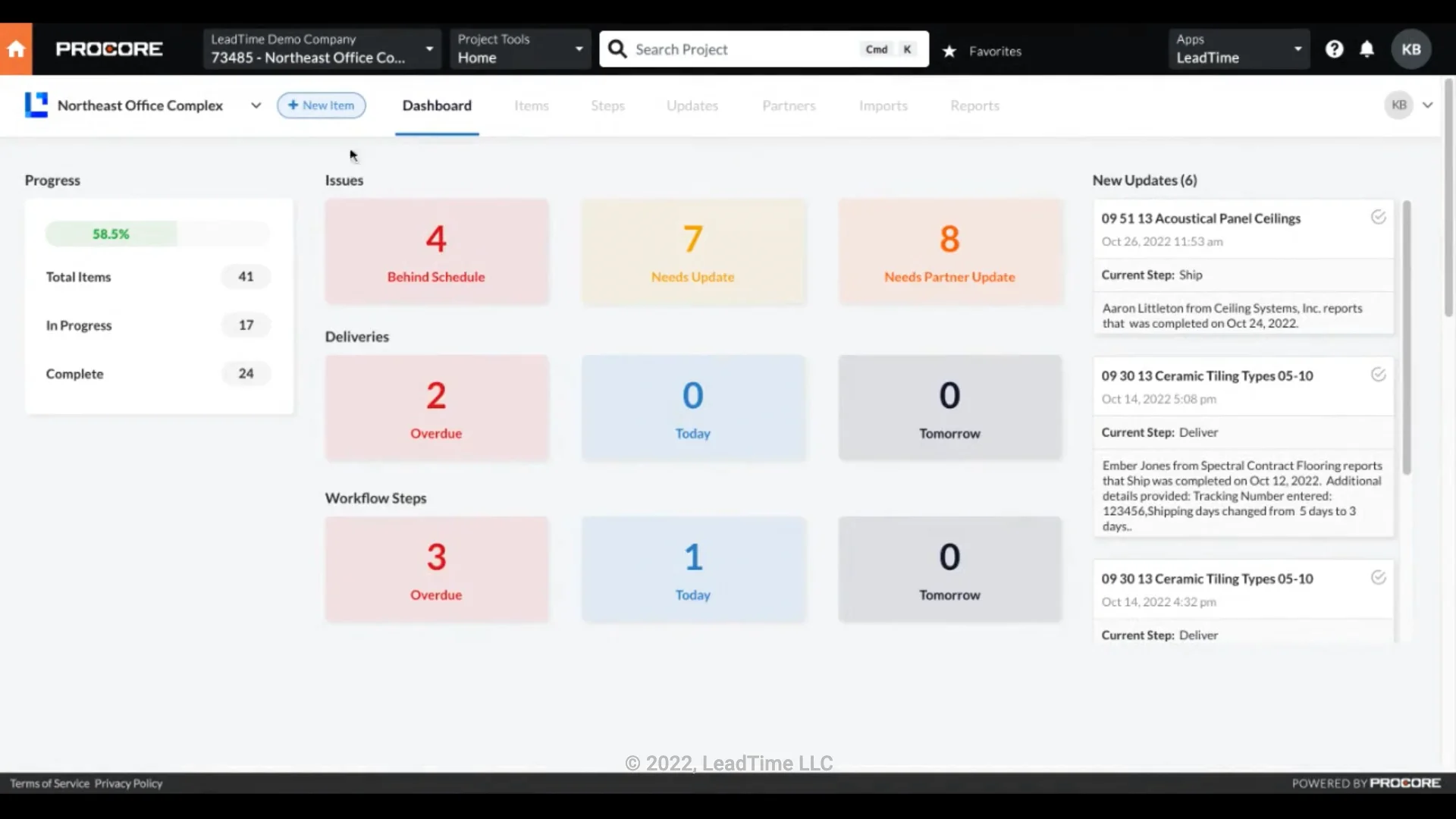Open the 4 Behind Schedule card

coord(436,252)
